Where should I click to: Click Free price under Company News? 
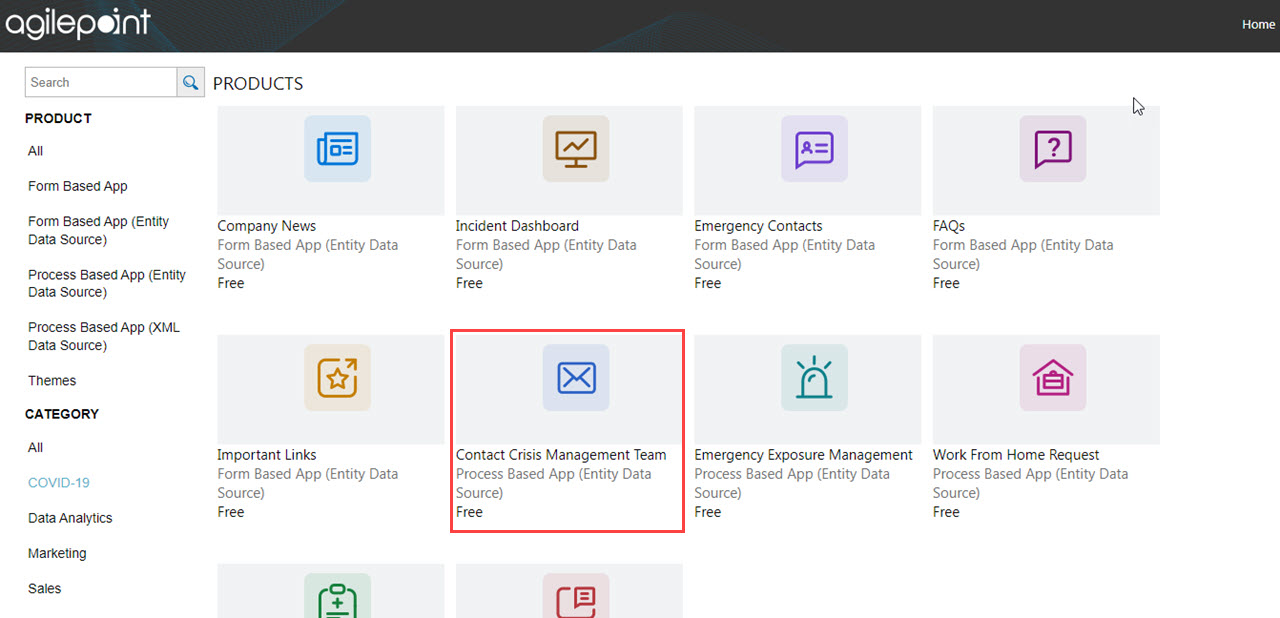tap(231, 283)
